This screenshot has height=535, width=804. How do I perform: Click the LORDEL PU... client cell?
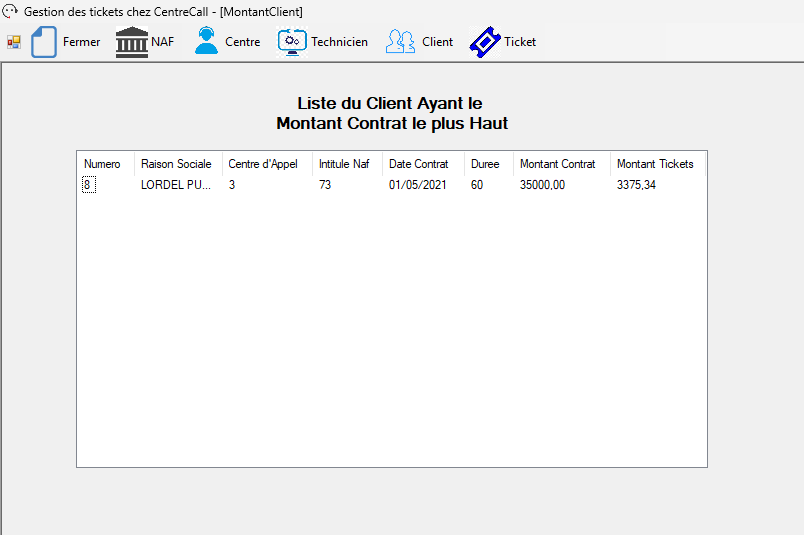coord(175,185)
